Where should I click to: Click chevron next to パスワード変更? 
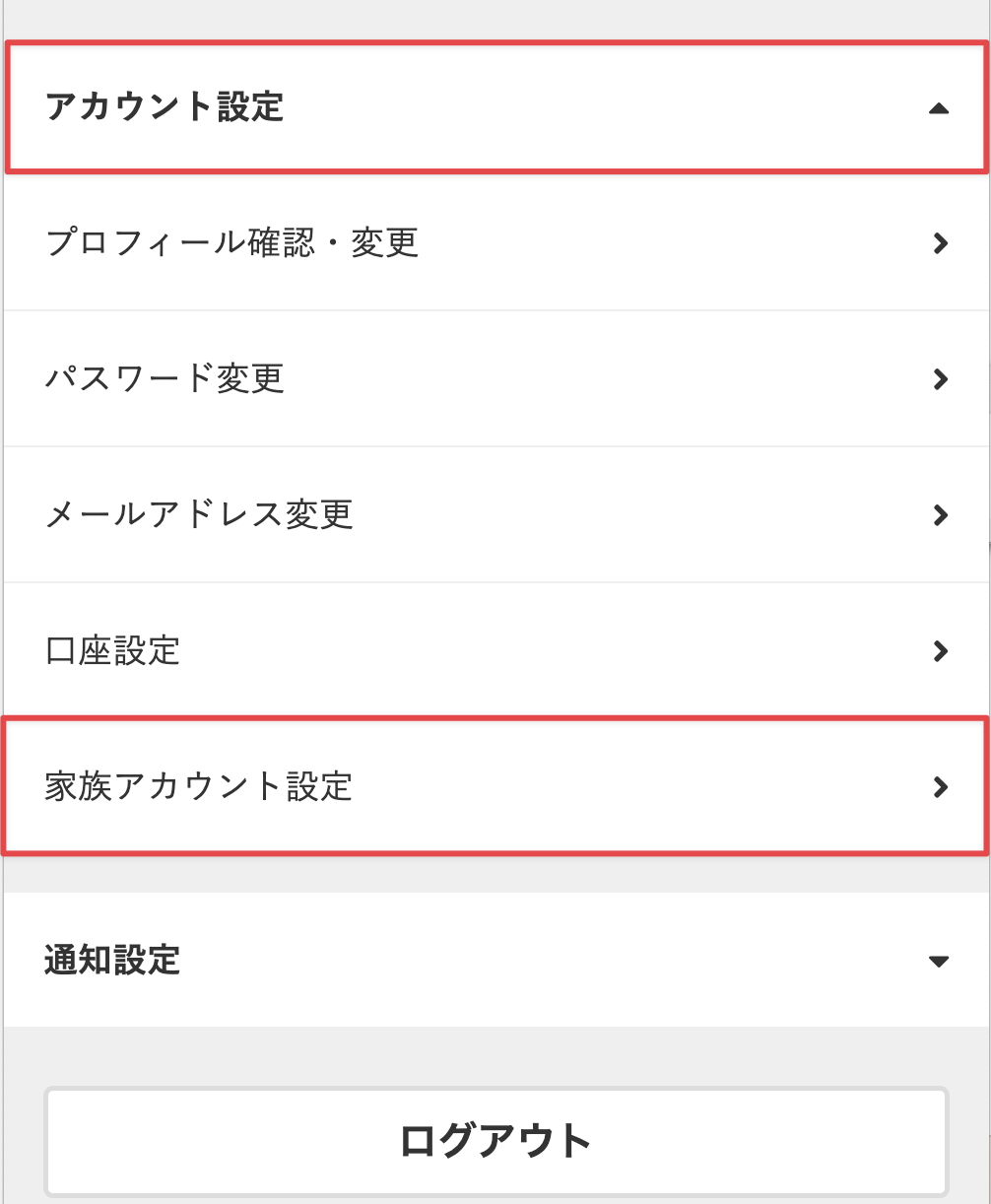(940, 379)
